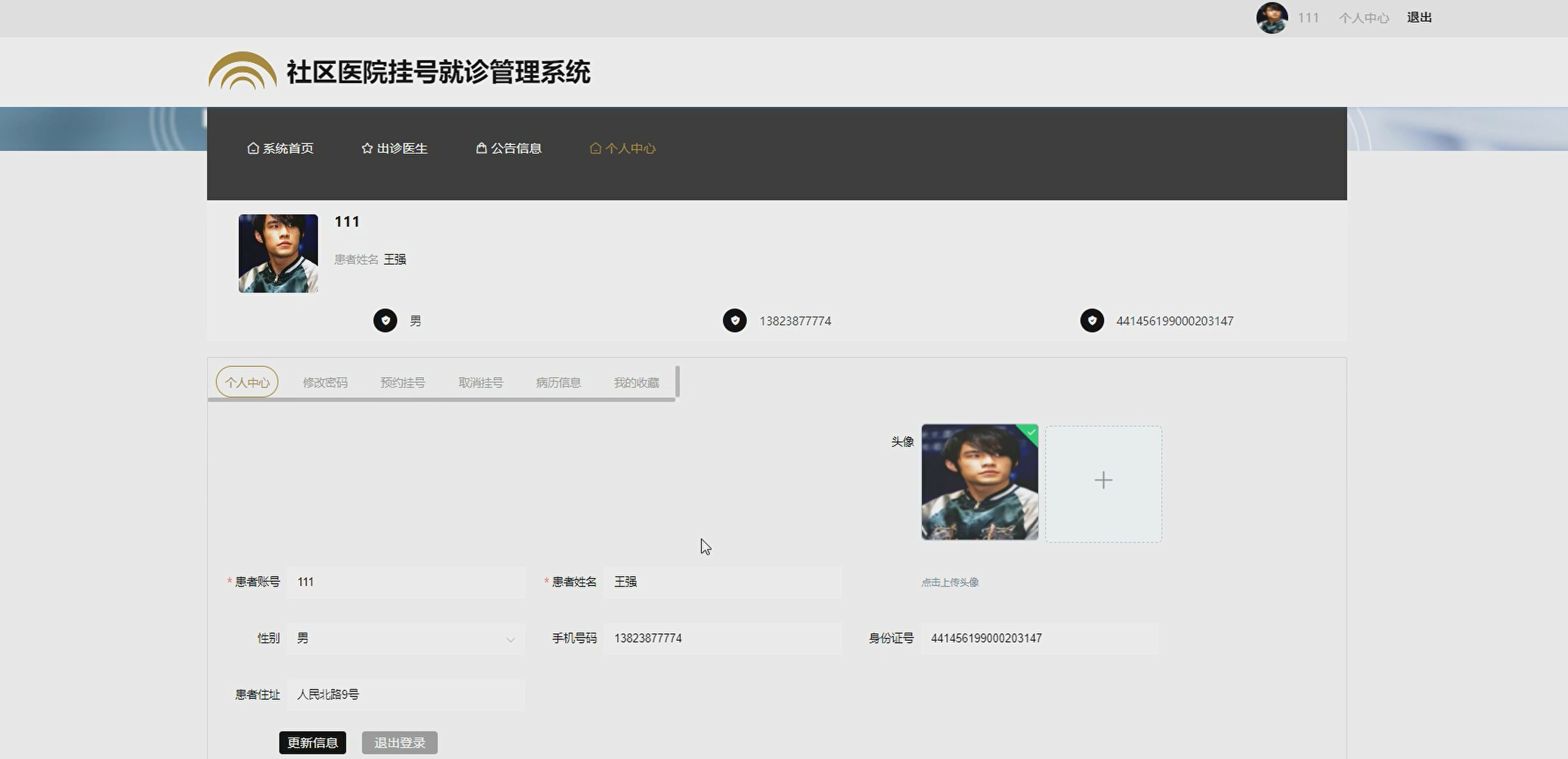Click shield icon next to phone 13823877774
Viewport: 1568px width, 759px height.
tap(735, 320)
